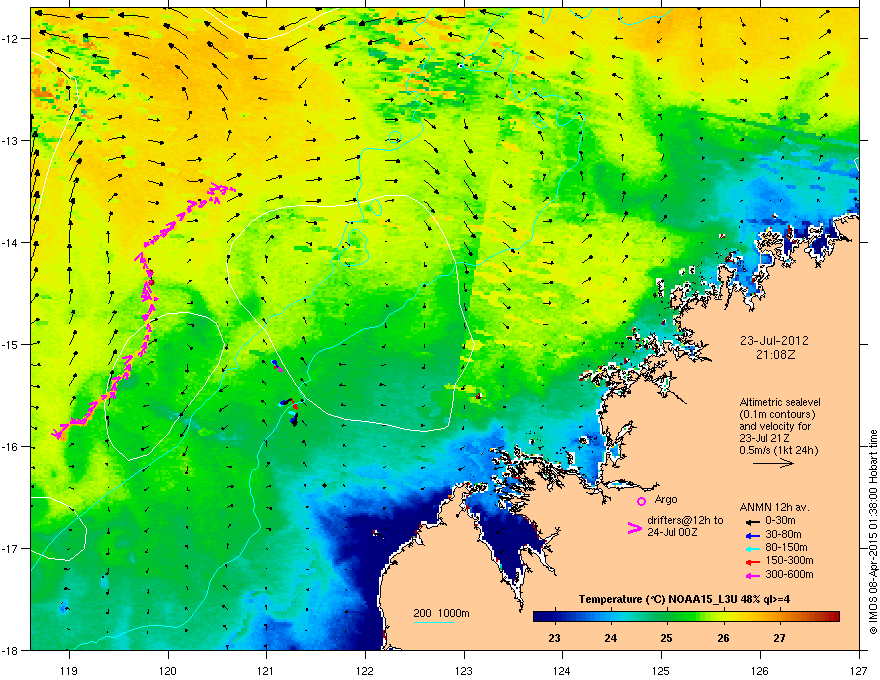Click the cyan bathymetry legend line
Image resolution: width=880 pixels, height=680 pixels.
[x=434, y=622]
